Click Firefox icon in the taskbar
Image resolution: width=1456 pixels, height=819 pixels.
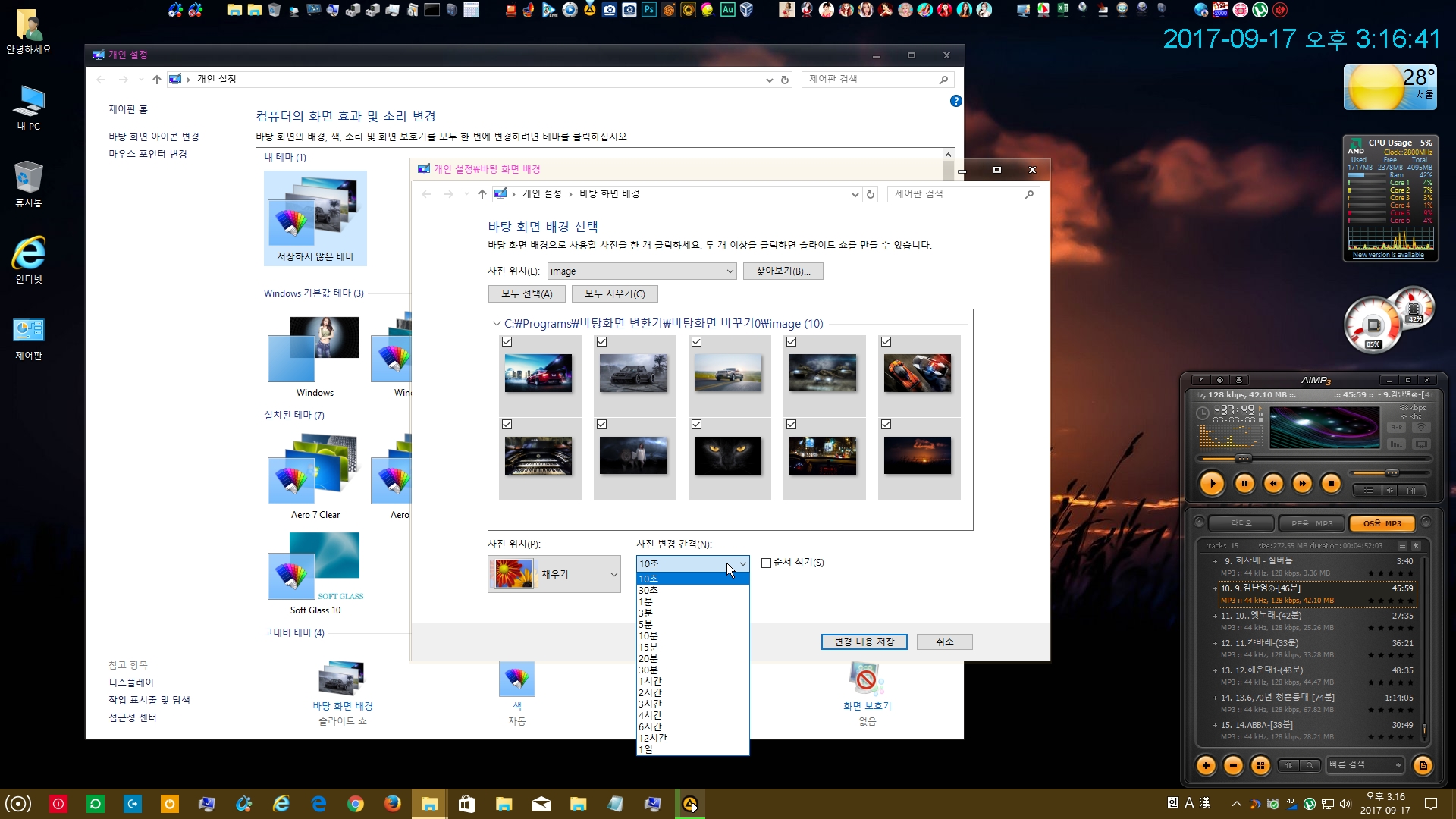(x=392, y=804)
